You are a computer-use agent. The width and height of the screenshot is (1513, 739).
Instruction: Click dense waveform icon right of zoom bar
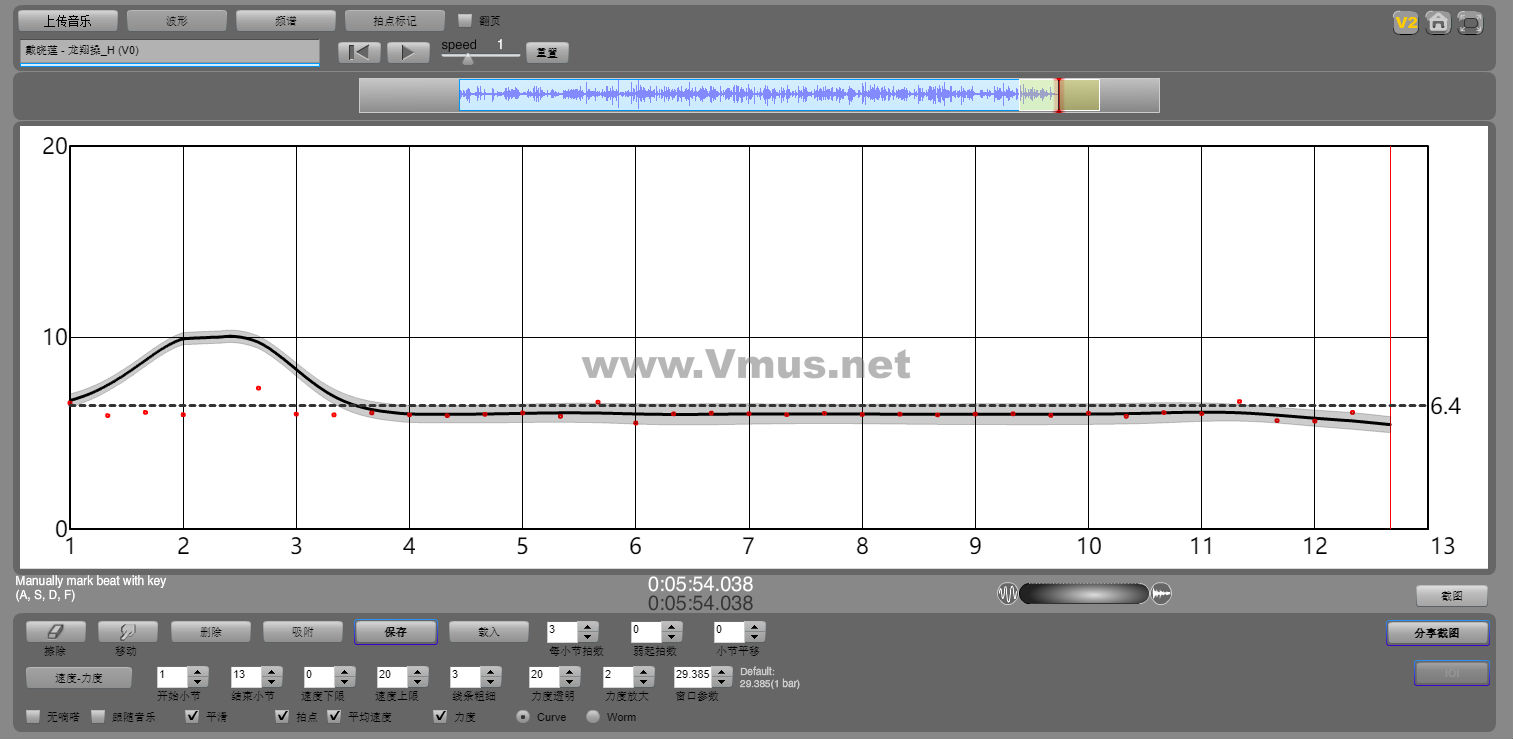click(1161, 594)
